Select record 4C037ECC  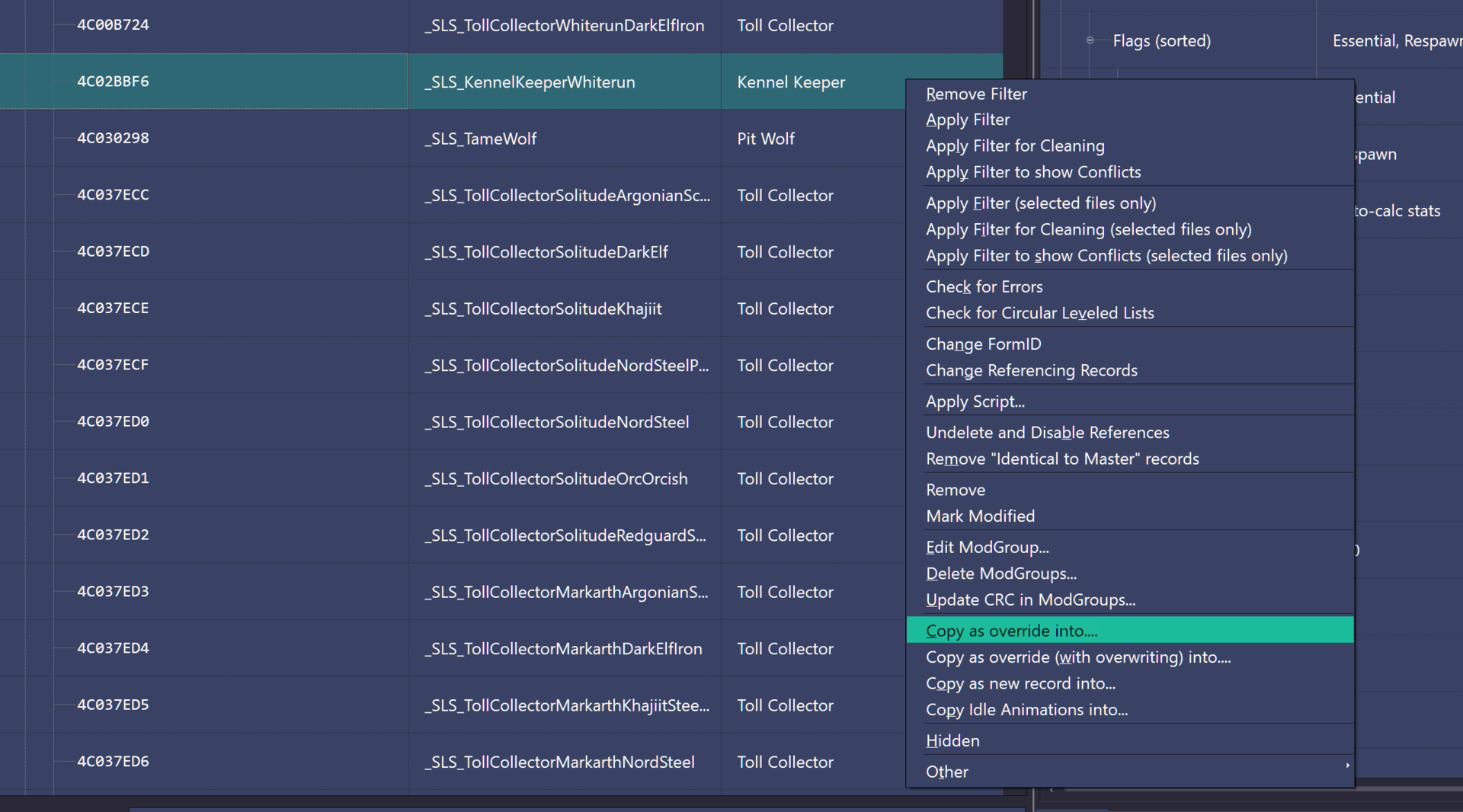[113, 195]
